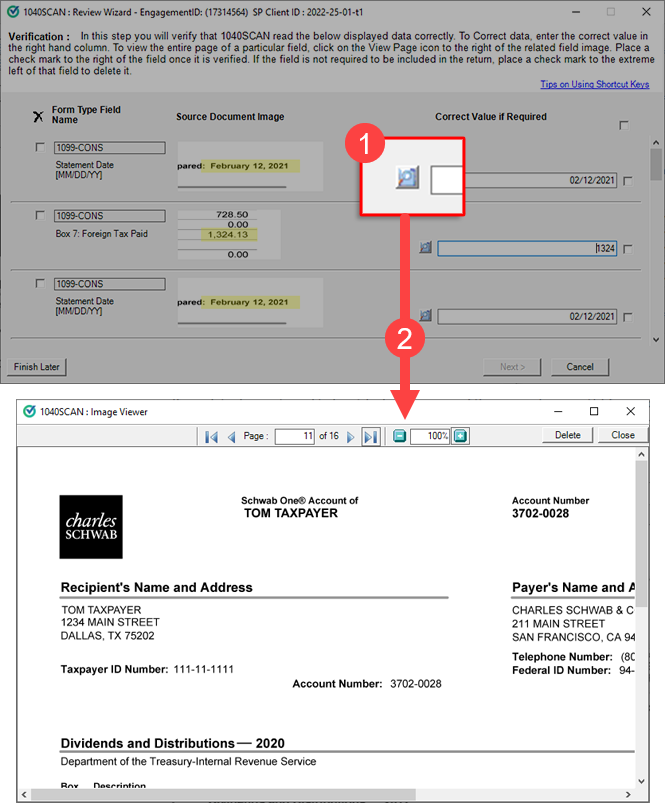The height and width of the screenshot is (808, 665).
Task: Jump to last page in Image Viewer
Action: pos(371,437)
